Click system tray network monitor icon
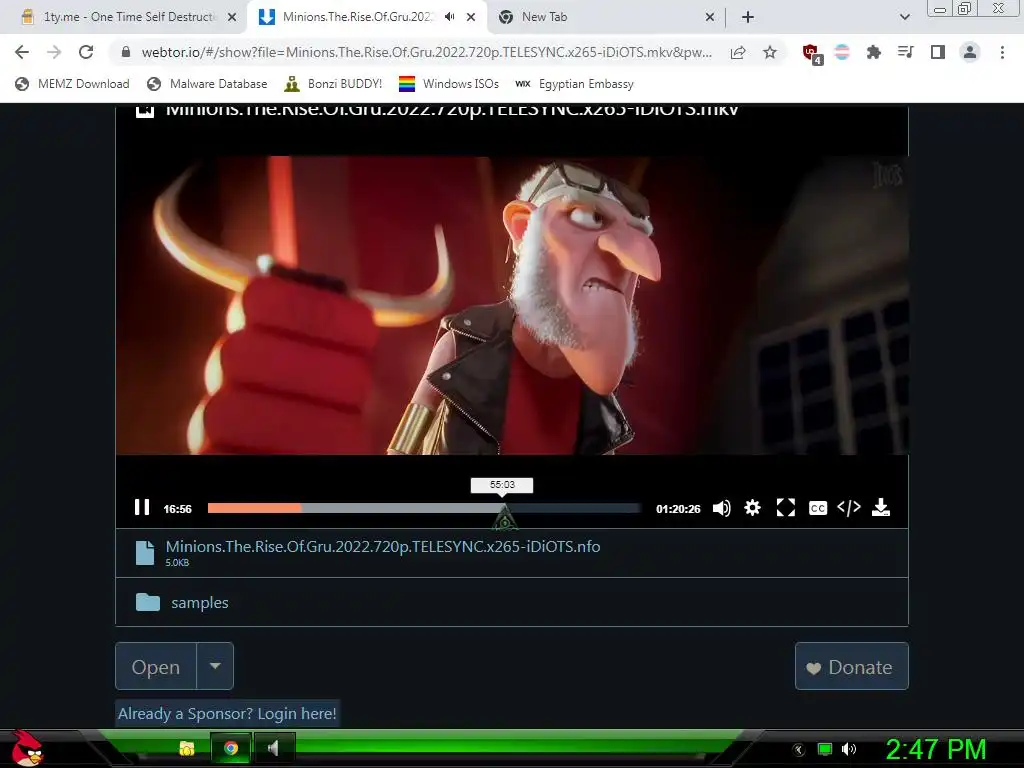Image resolution: width=1024 pixels, height=768 pixels. 825,749
